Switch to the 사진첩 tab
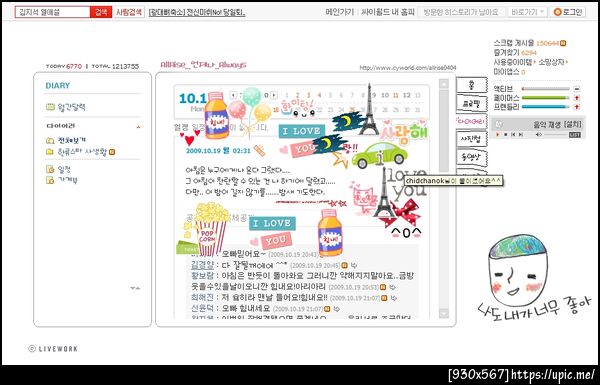Image resolution: width=600 pixels, height=385 pixels. click(x=471, y=139)
